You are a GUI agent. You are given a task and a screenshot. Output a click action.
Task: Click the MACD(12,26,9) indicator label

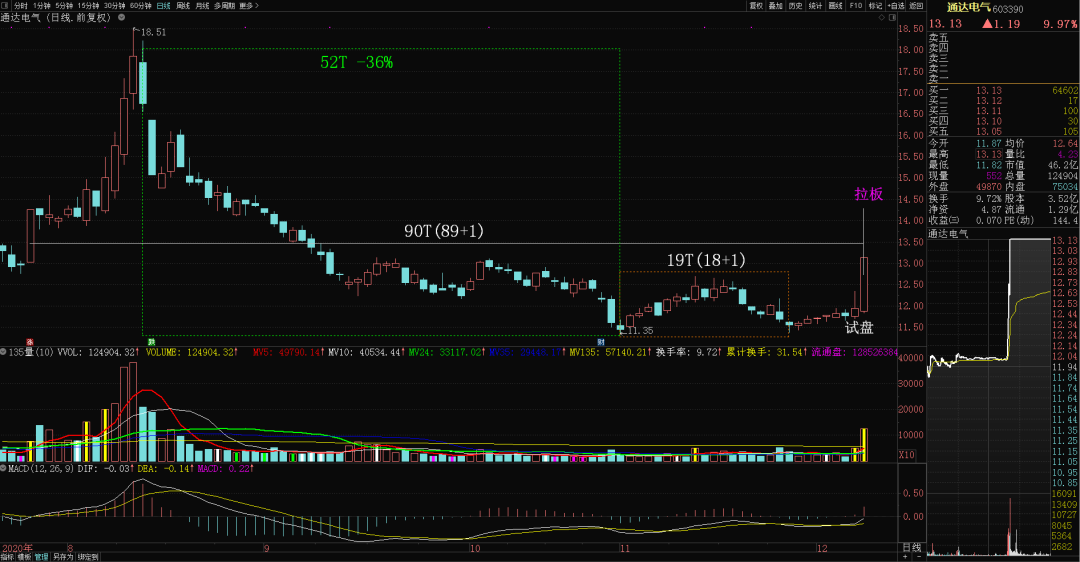[x=41, y=468]
